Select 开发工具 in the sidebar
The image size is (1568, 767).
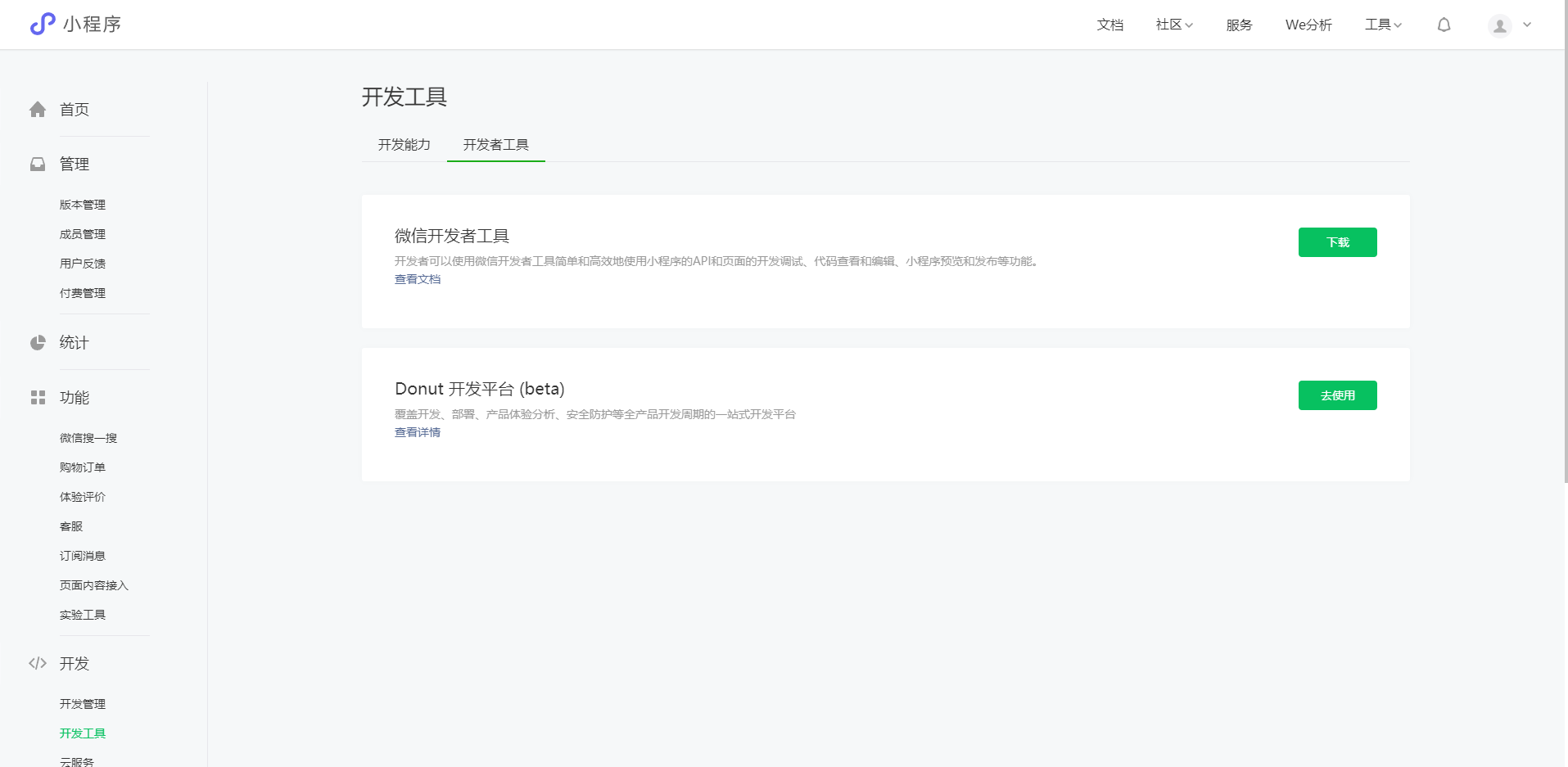(x=83, y=733)
